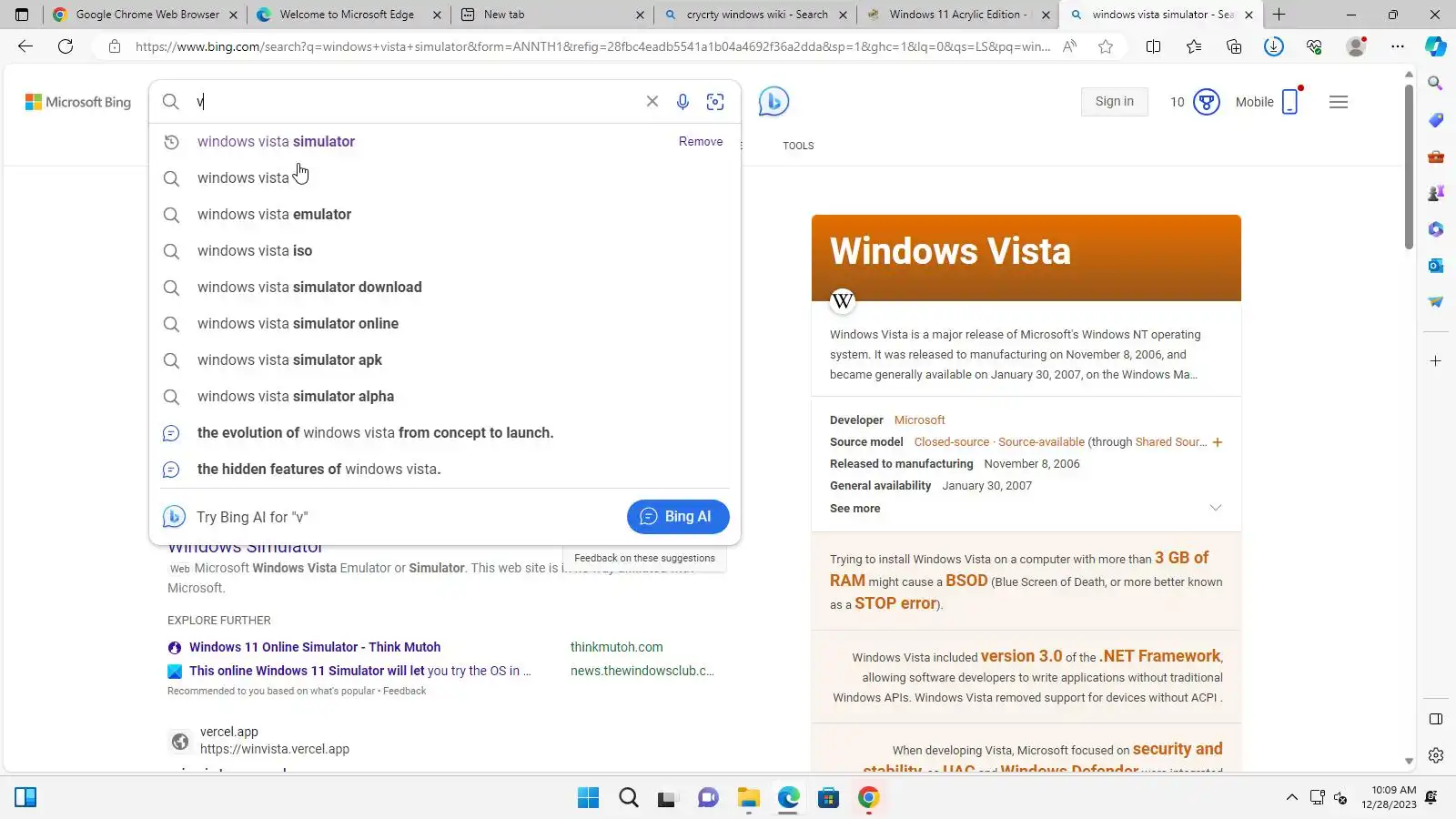Enable Read aloud in address bar
This screenshot has height=819, width=1456.
[x=1070, y=46]
